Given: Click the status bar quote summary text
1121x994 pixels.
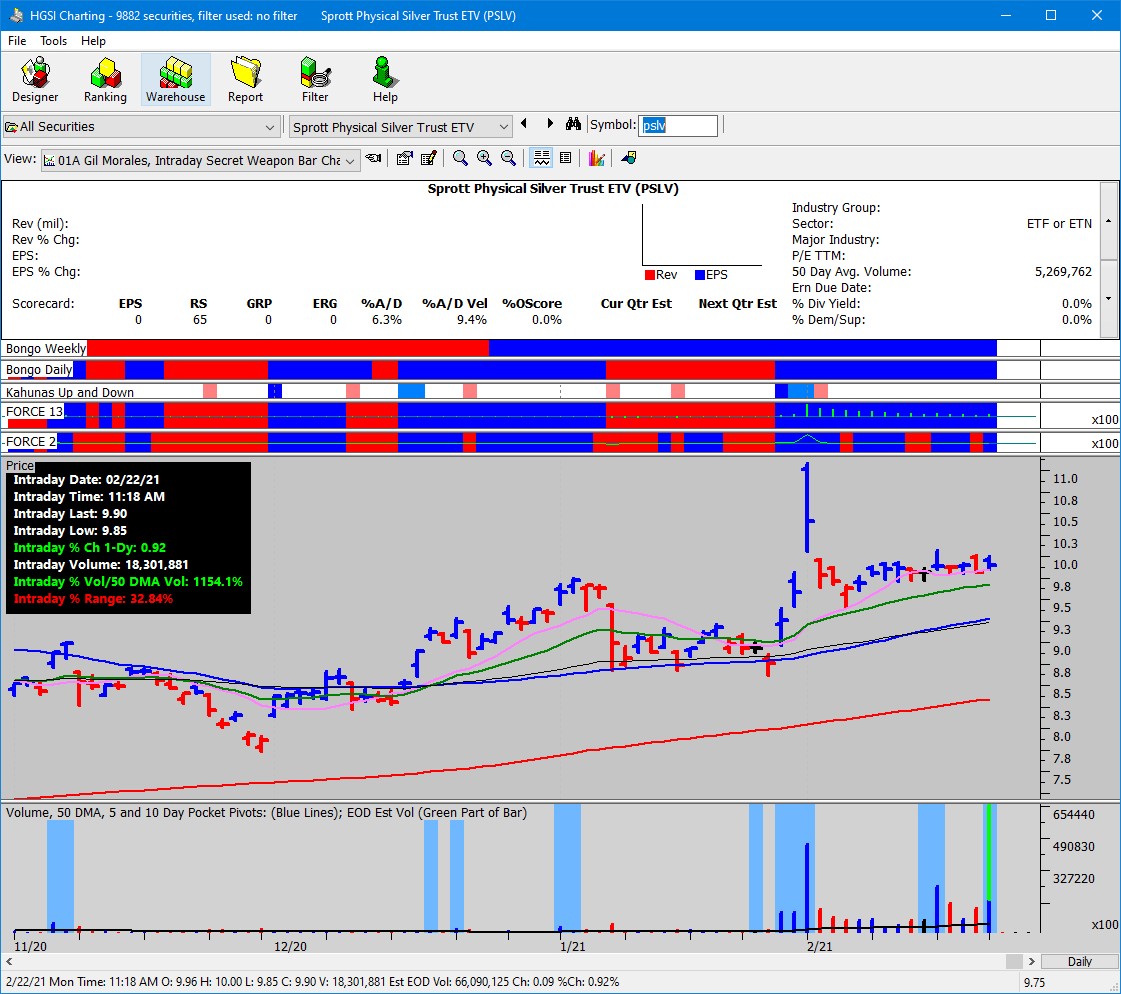Looking at the screenshot, I should click(312, 982).
